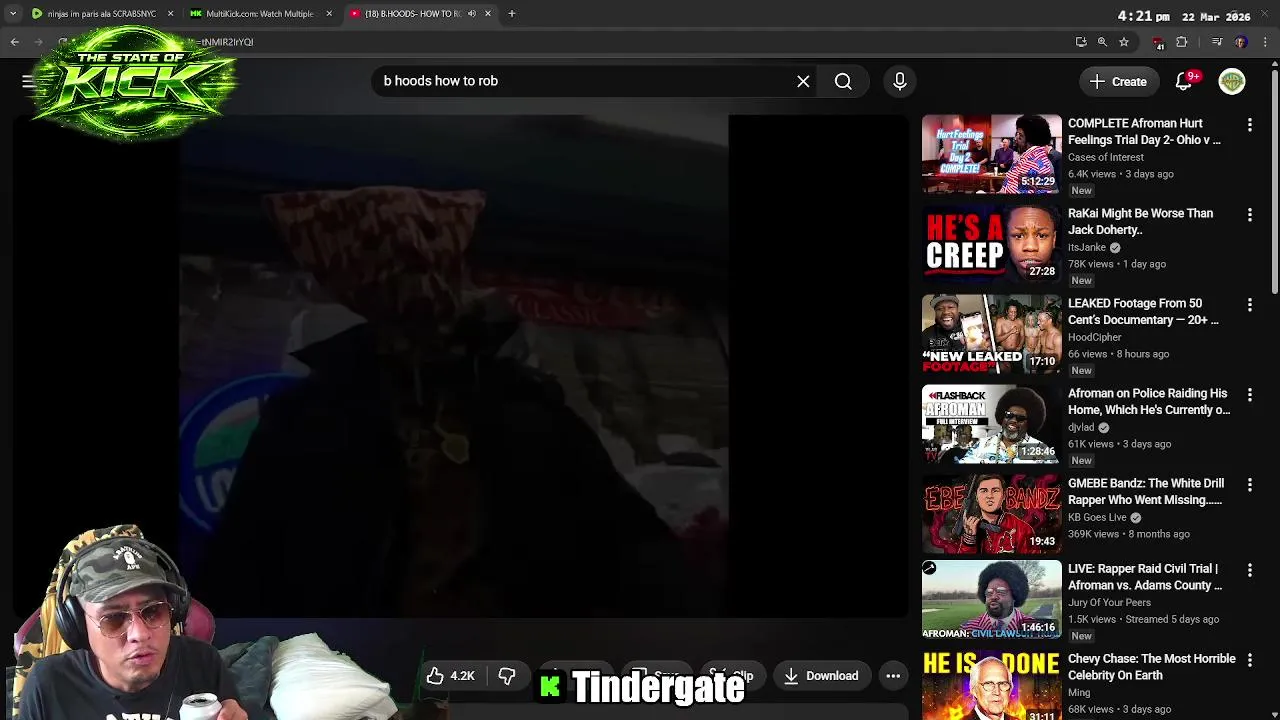Open the Chrome profile avatar

[x=1241, y=42]
